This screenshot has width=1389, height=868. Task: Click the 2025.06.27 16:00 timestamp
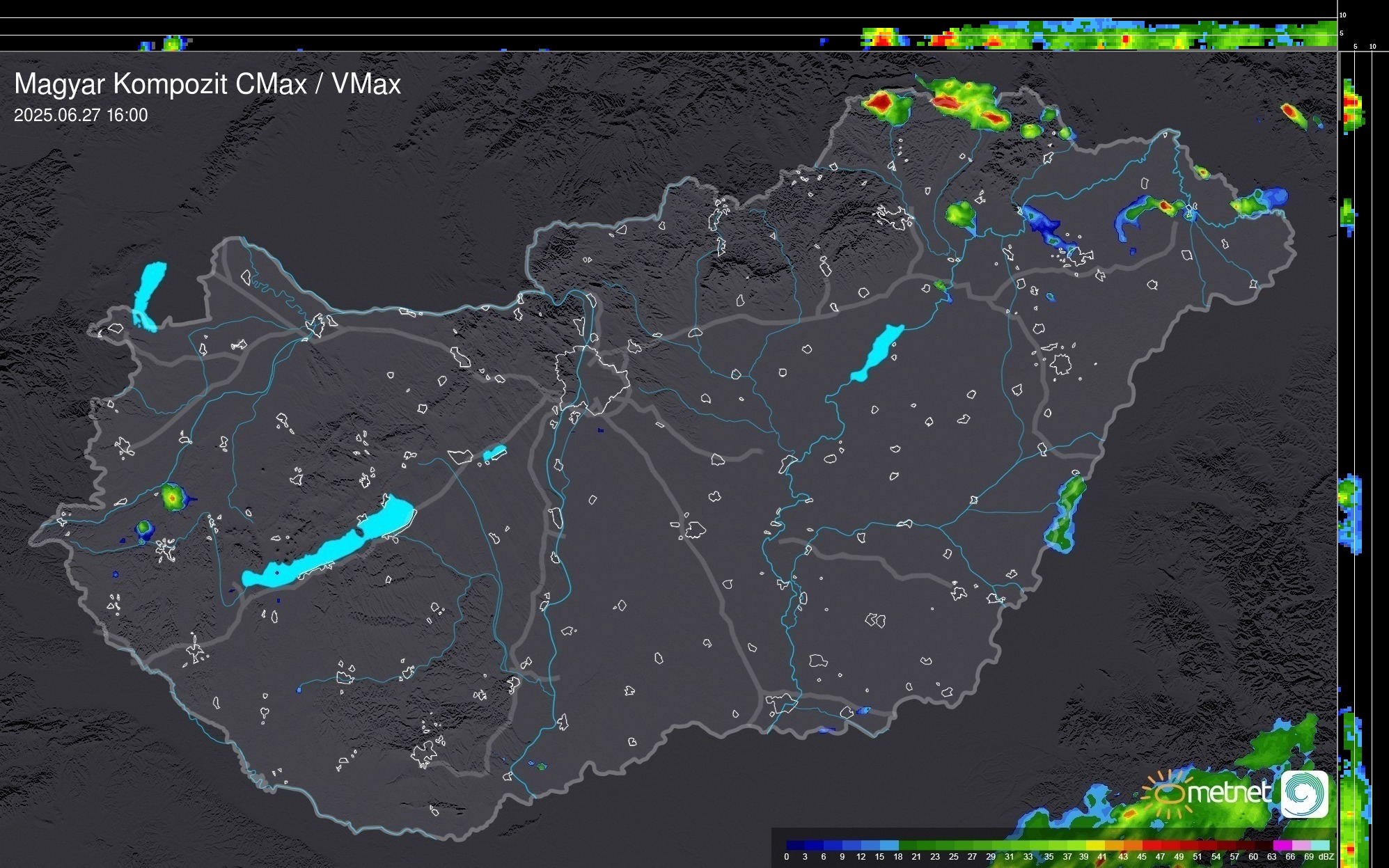[81, 116]
